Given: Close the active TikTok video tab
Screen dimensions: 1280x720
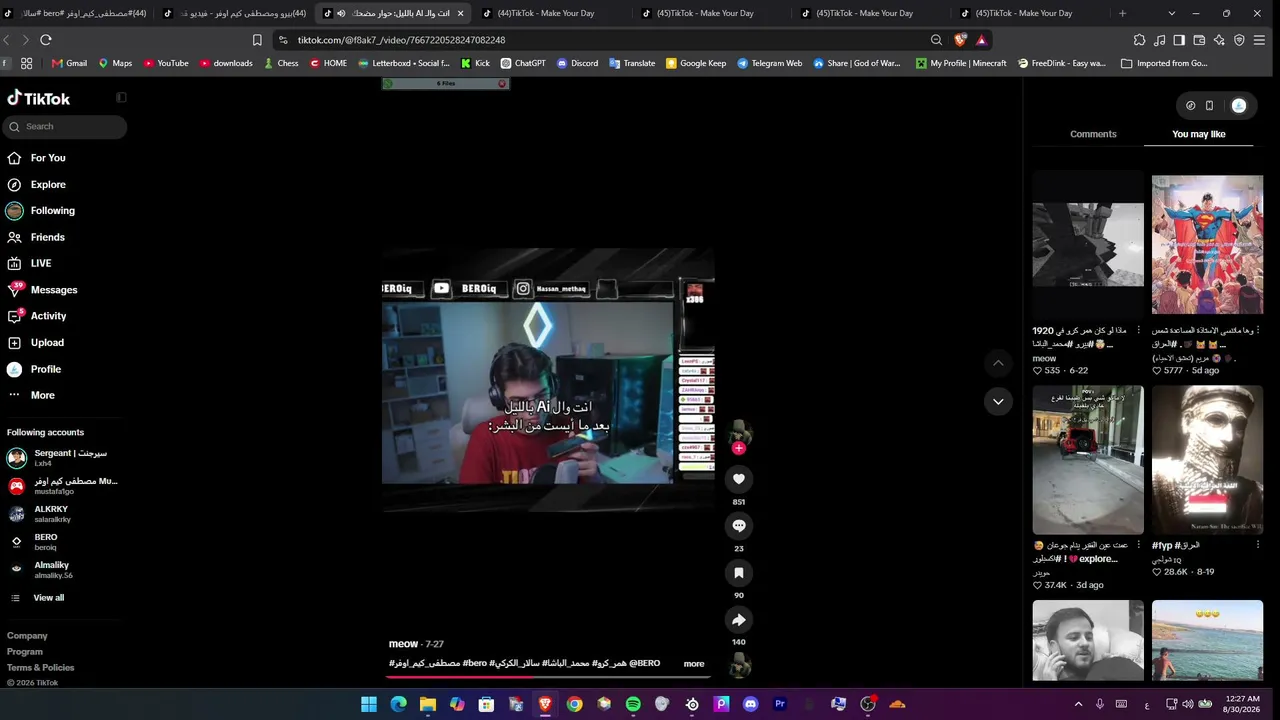Looking at the screenshot, I should click(460, 13).
